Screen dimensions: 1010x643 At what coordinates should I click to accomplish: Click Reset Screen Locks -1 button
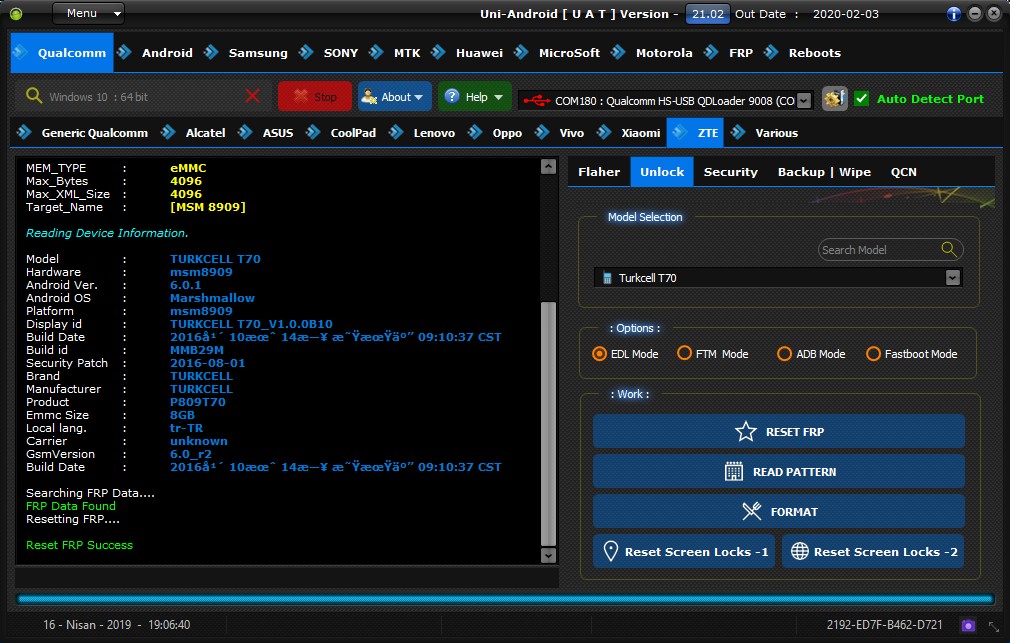point(685,552)
